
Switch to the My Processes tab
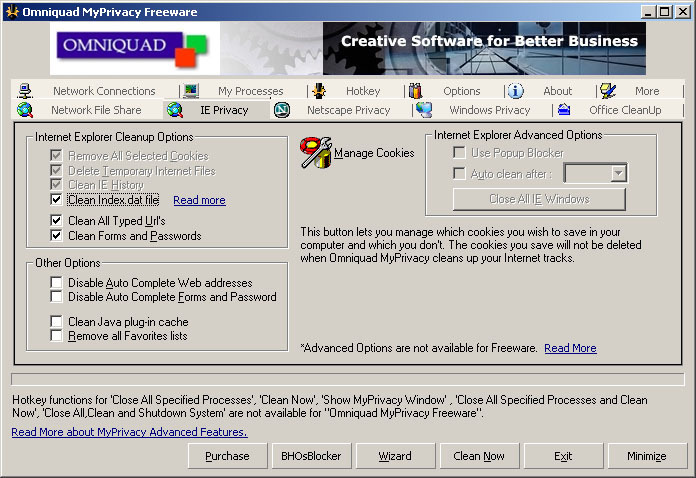point(250,91)
